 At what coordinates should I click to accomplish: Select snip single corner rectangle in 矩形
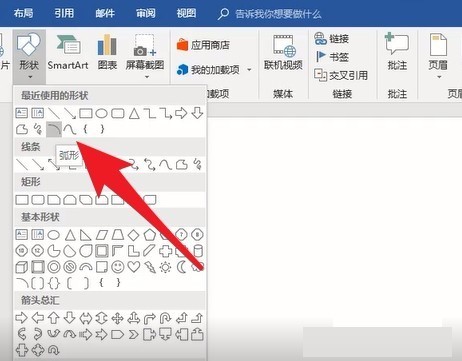point(54,200)
